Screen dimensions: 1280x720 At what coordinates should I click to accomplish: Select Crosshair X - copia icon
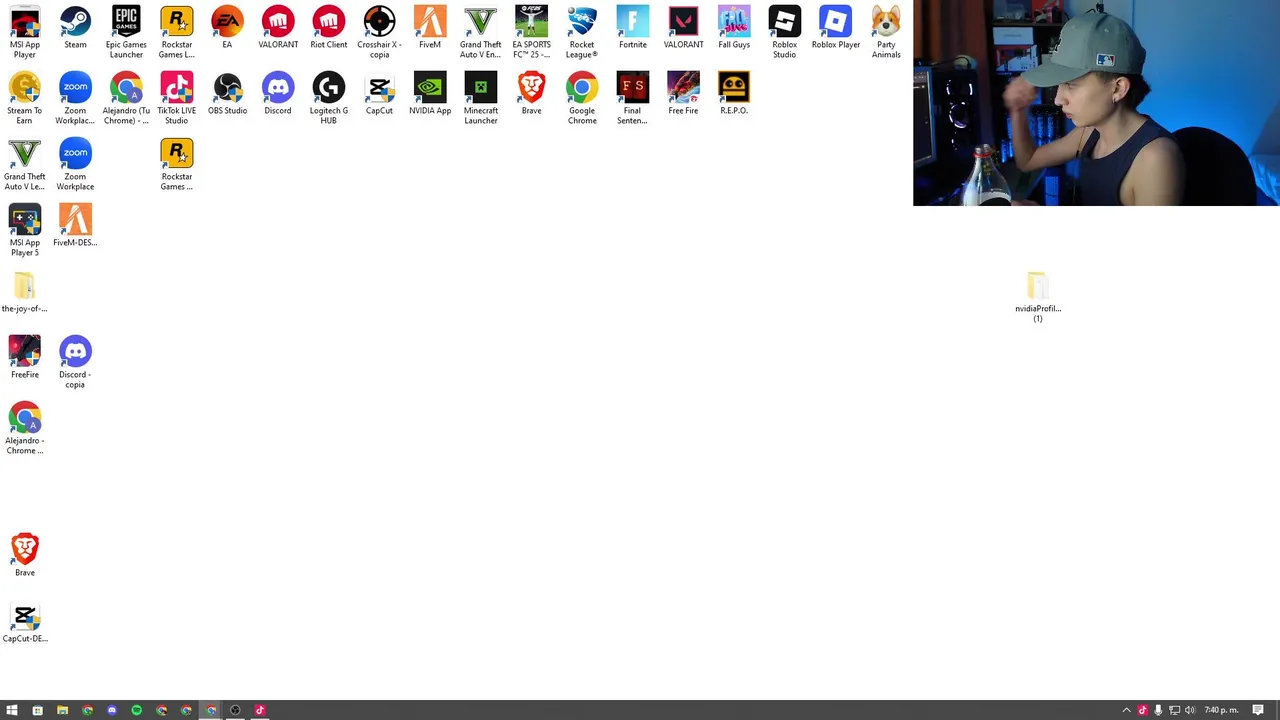379,32
